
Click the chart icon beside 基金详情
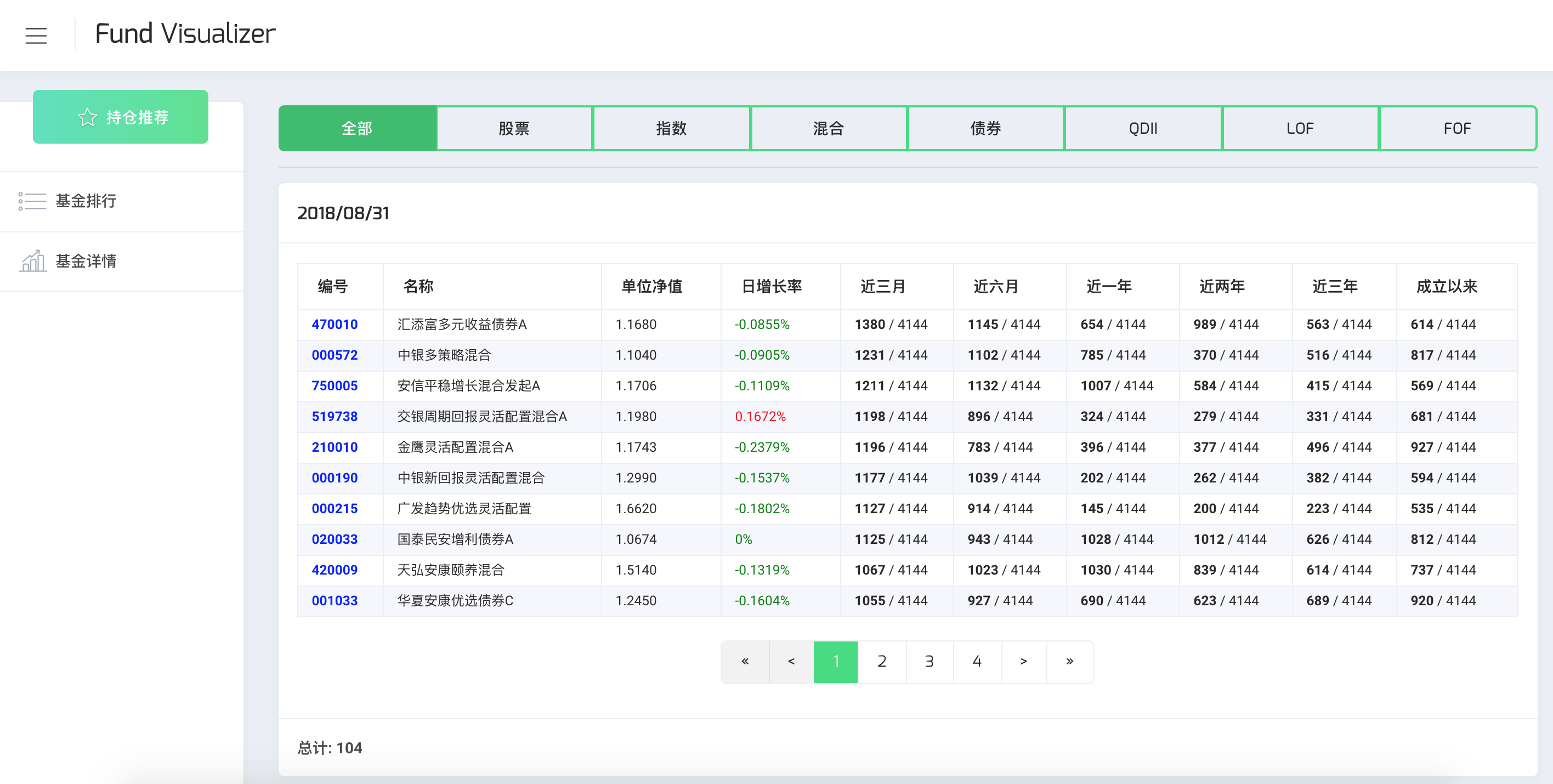coord(32,261)
